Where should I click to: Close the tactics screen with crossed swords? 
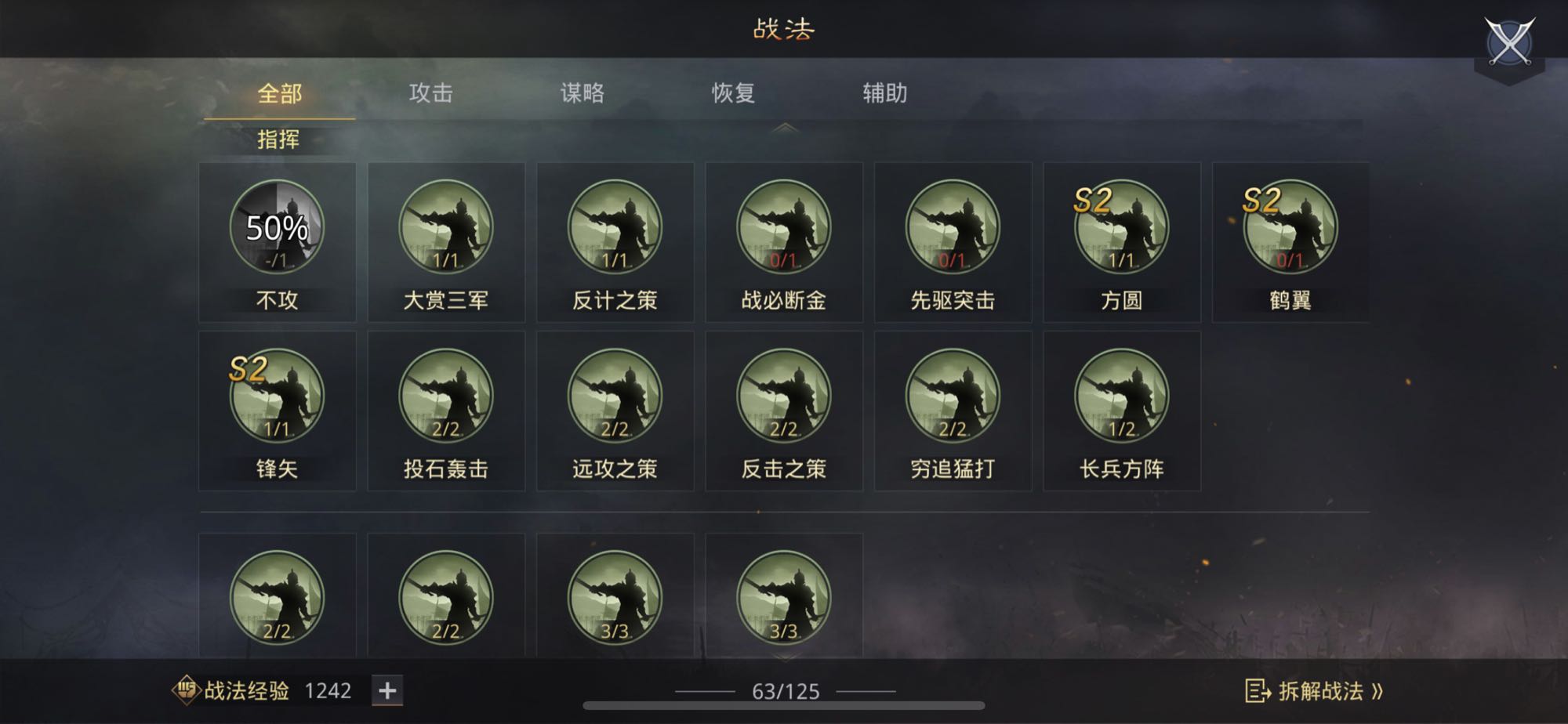pyautogui.click(x=1509, y=42)
